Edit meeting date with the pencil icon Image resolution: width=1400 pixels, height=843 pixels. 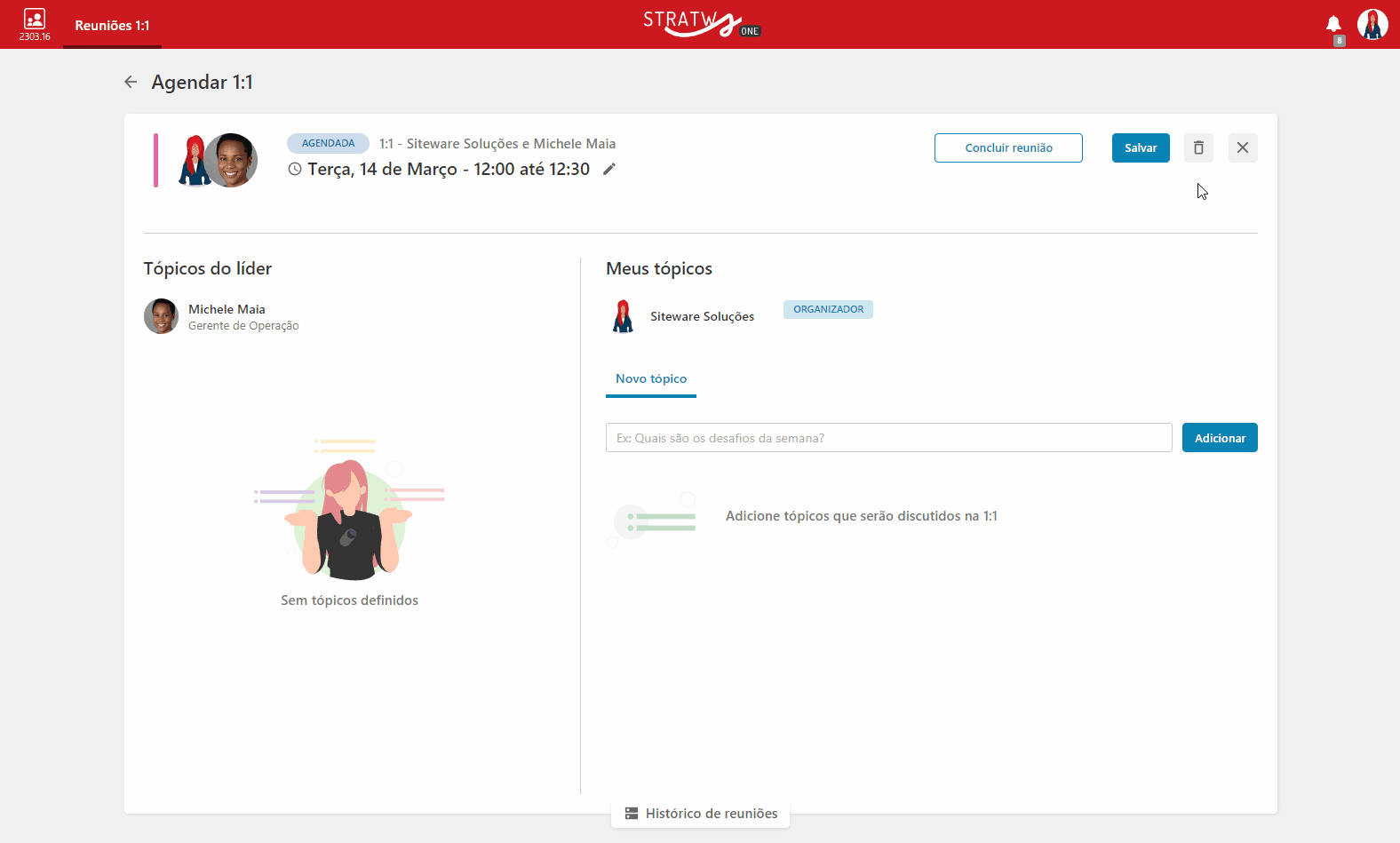pyautogui.click(x=609, y=169)
